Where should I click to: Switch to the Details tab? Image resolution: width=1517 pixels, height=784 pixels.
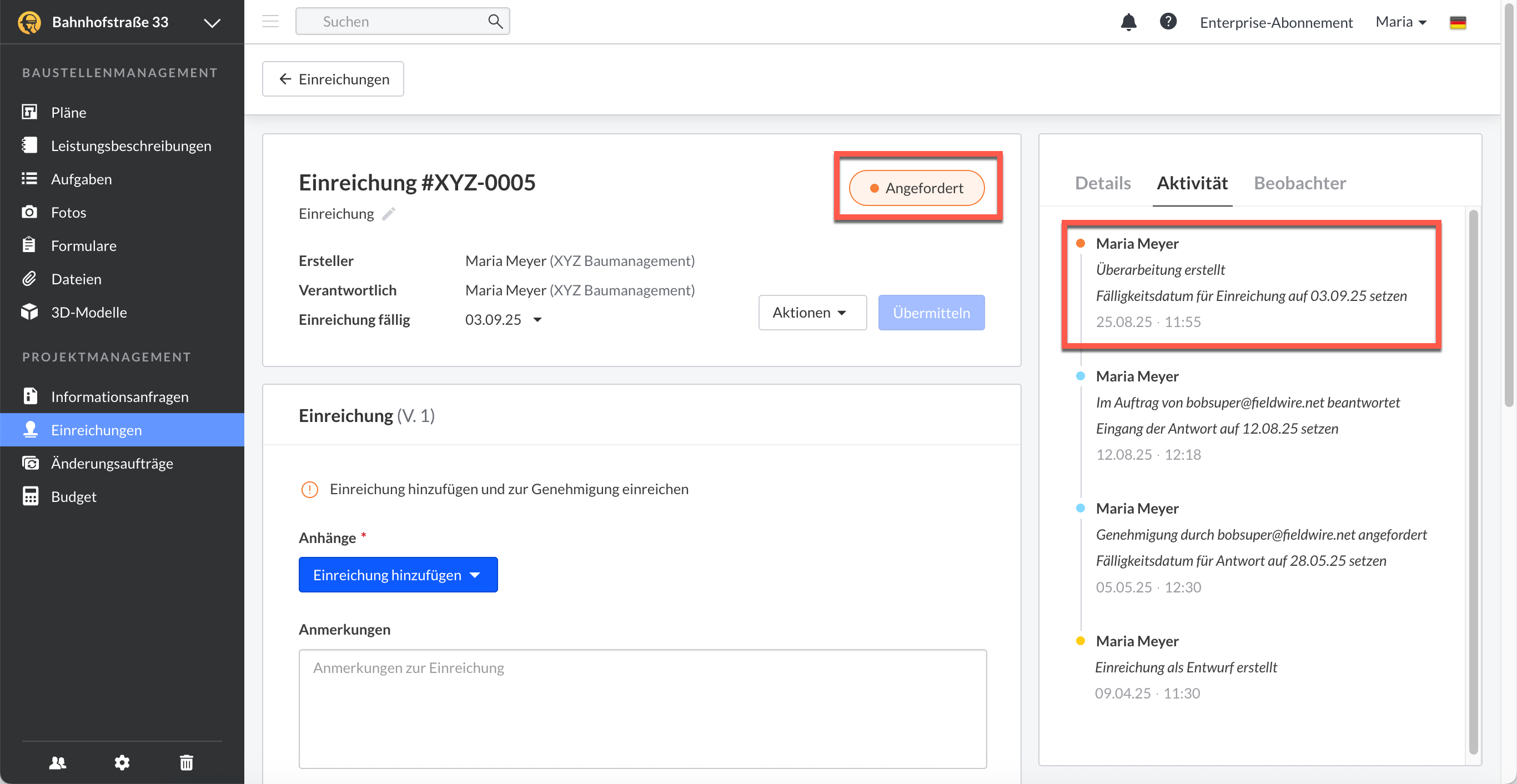coord(1102,183)
